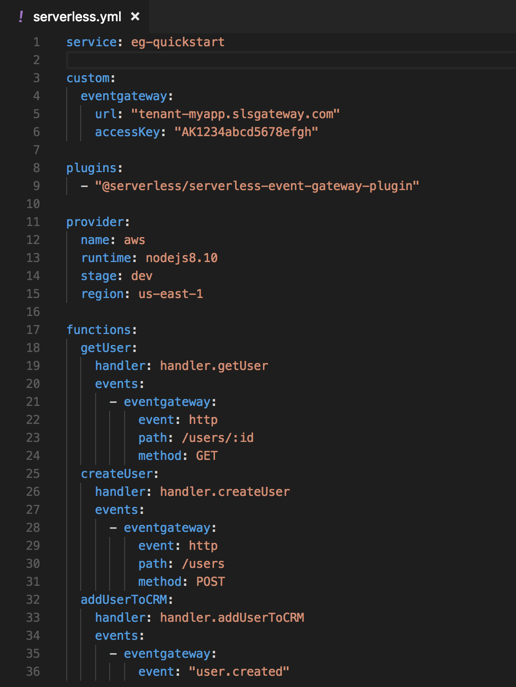Close the serverless.yml tab
Screen dimensions: 516x687
(x=135, y=17)
